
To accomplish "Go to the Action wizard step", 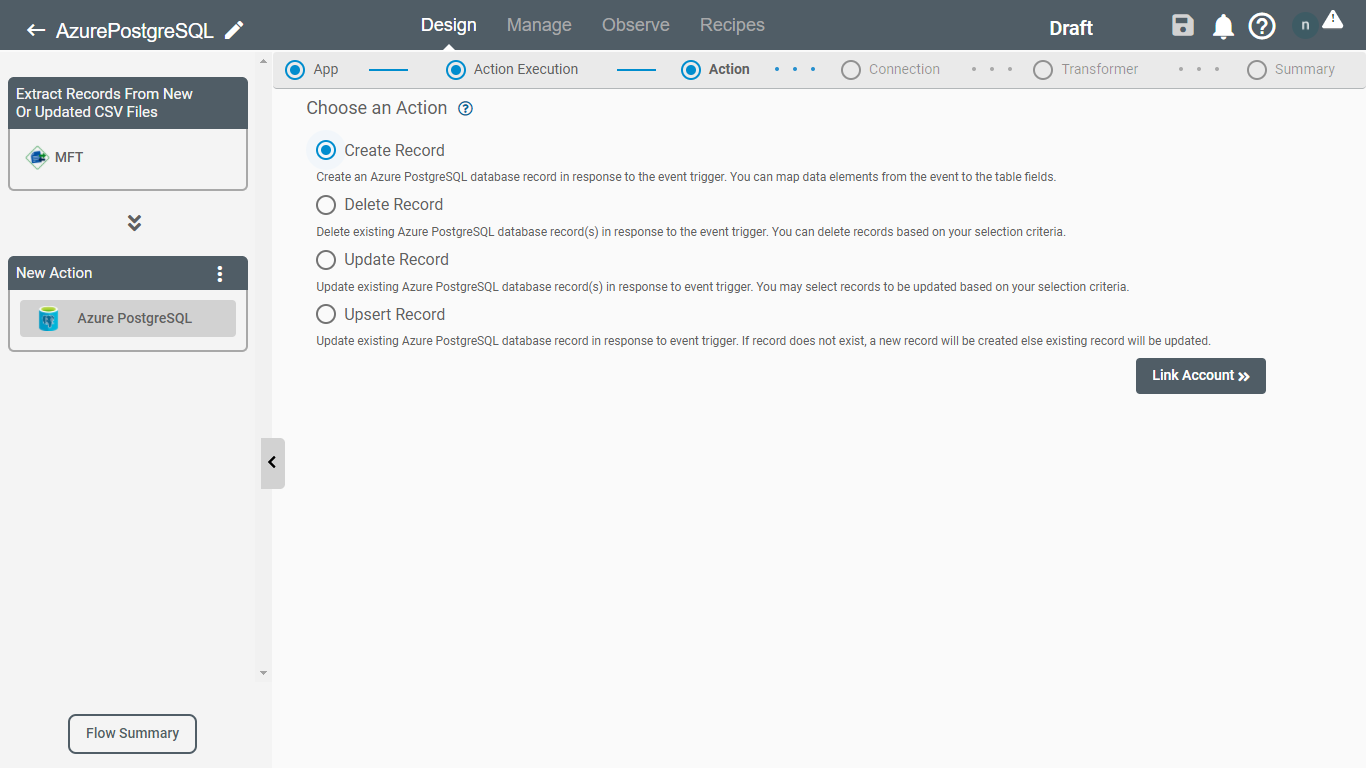I will (715, 70).
